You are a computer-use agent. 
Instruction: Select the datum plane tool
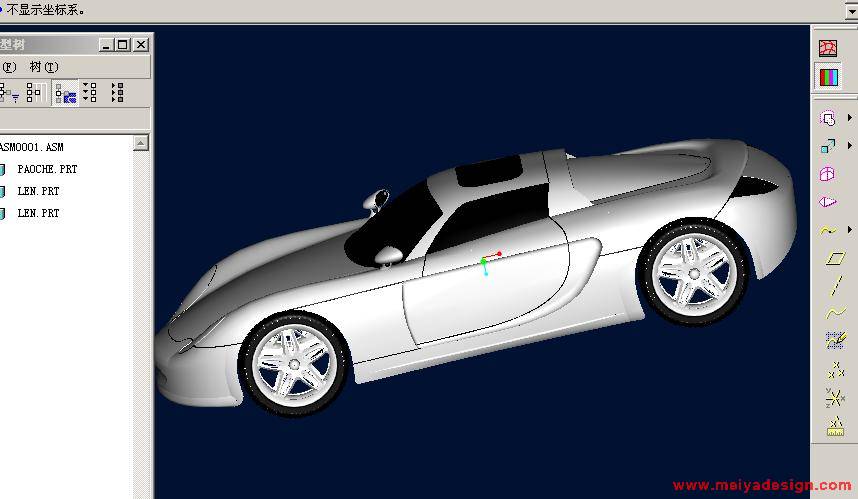point(836,258)
